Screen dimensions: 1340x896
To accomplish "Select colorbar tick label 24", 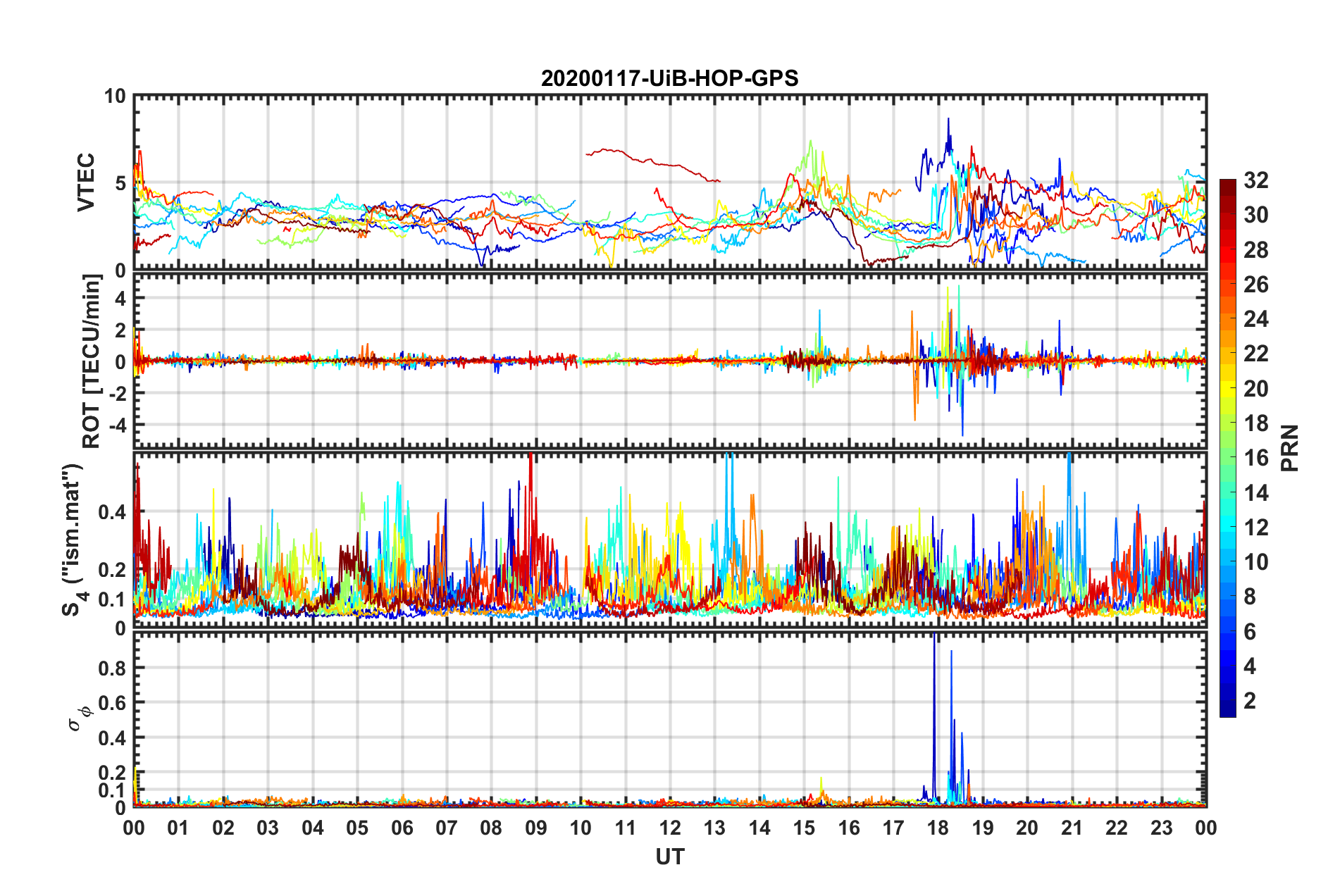I will (1255, 319).
